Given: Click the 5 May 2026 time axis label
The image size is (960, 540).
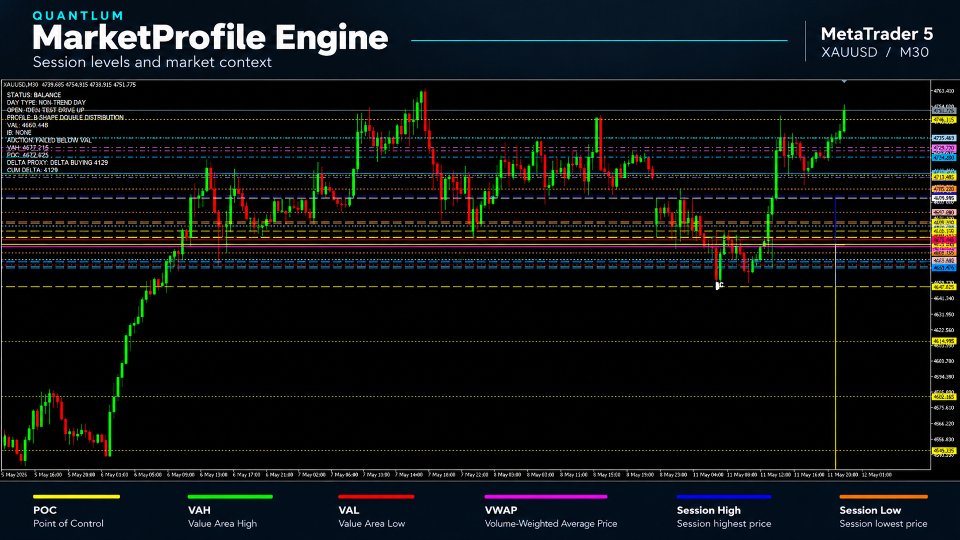Looking at the screenshot, I should coord(15,474).
